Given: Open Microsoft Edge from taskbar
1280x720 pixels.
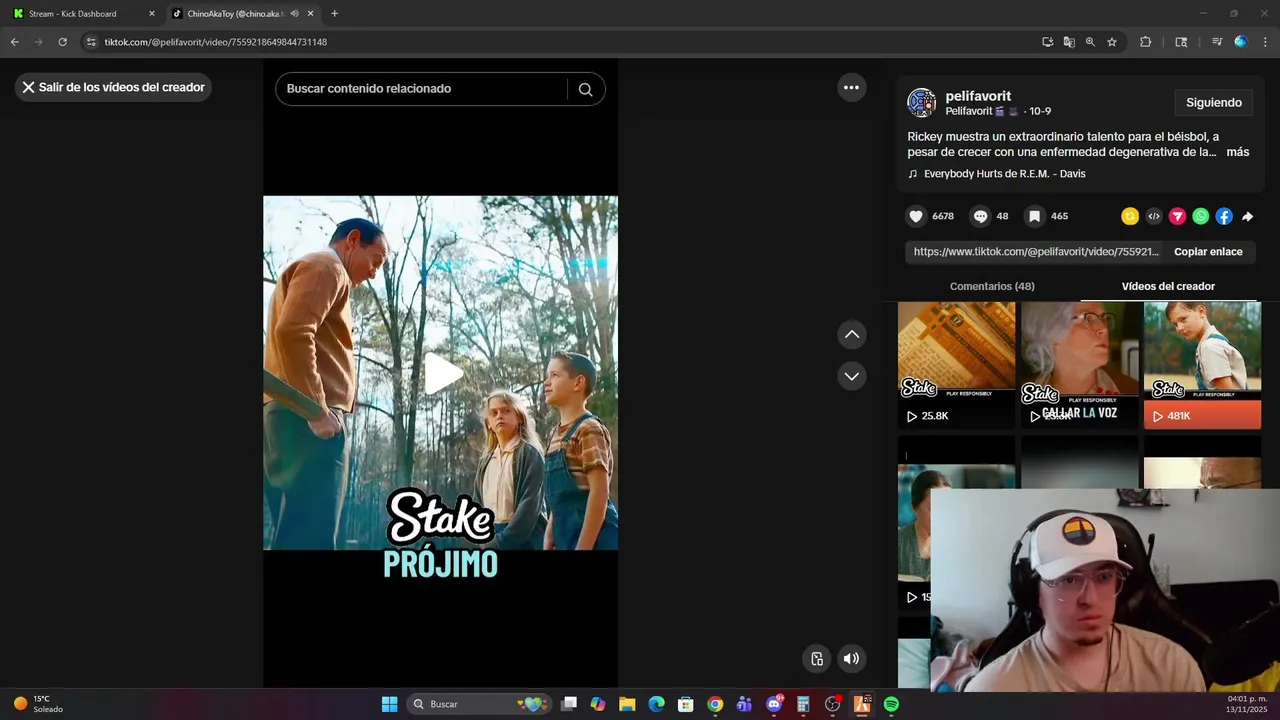Looking at the screenshot, I should [x=656, y=704].
